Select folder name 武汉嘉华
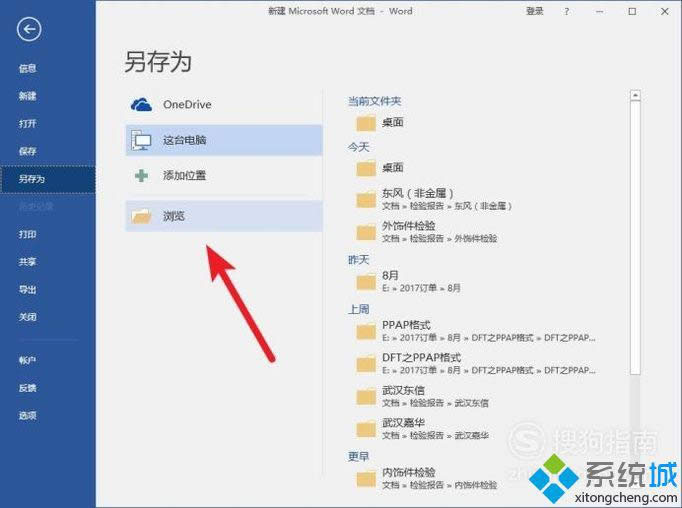682x508 pixels. 403,423
